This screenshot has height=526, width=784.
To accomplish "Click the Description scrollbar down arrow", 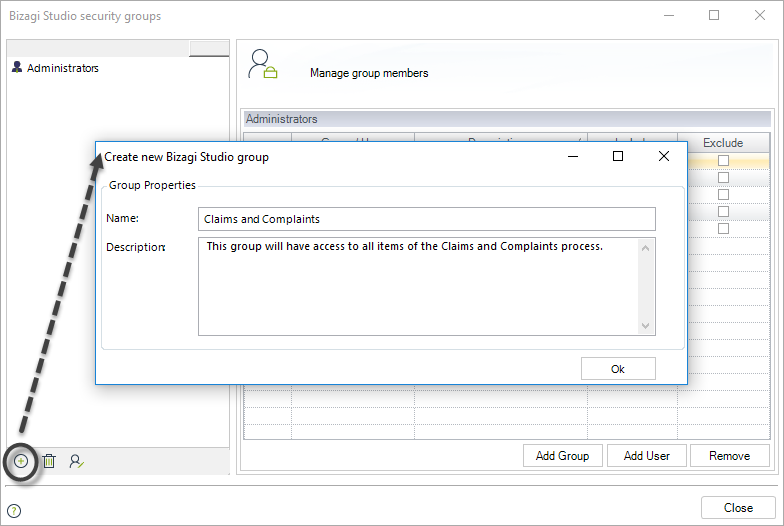I will pos(646,326).
